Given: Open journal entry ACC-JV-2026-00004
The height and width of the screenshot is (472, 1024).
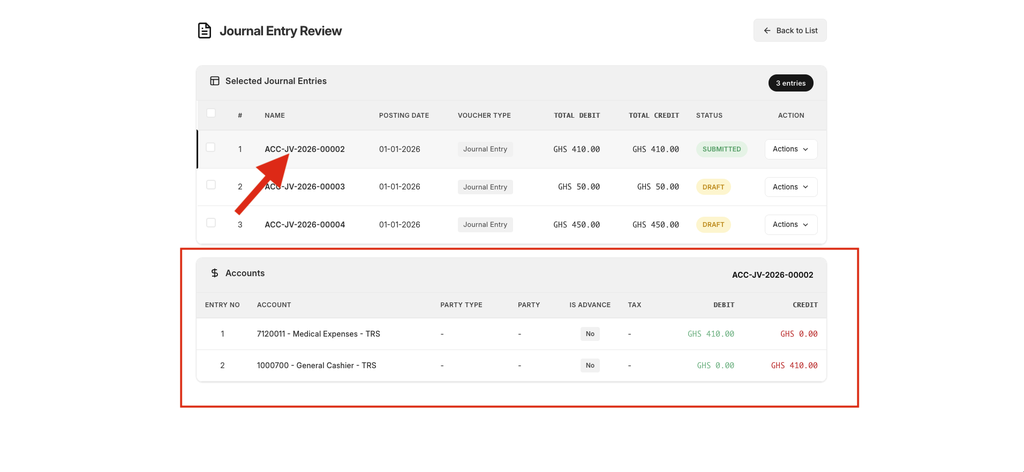Looking at the screenshot, I should (x=304, y=225).
